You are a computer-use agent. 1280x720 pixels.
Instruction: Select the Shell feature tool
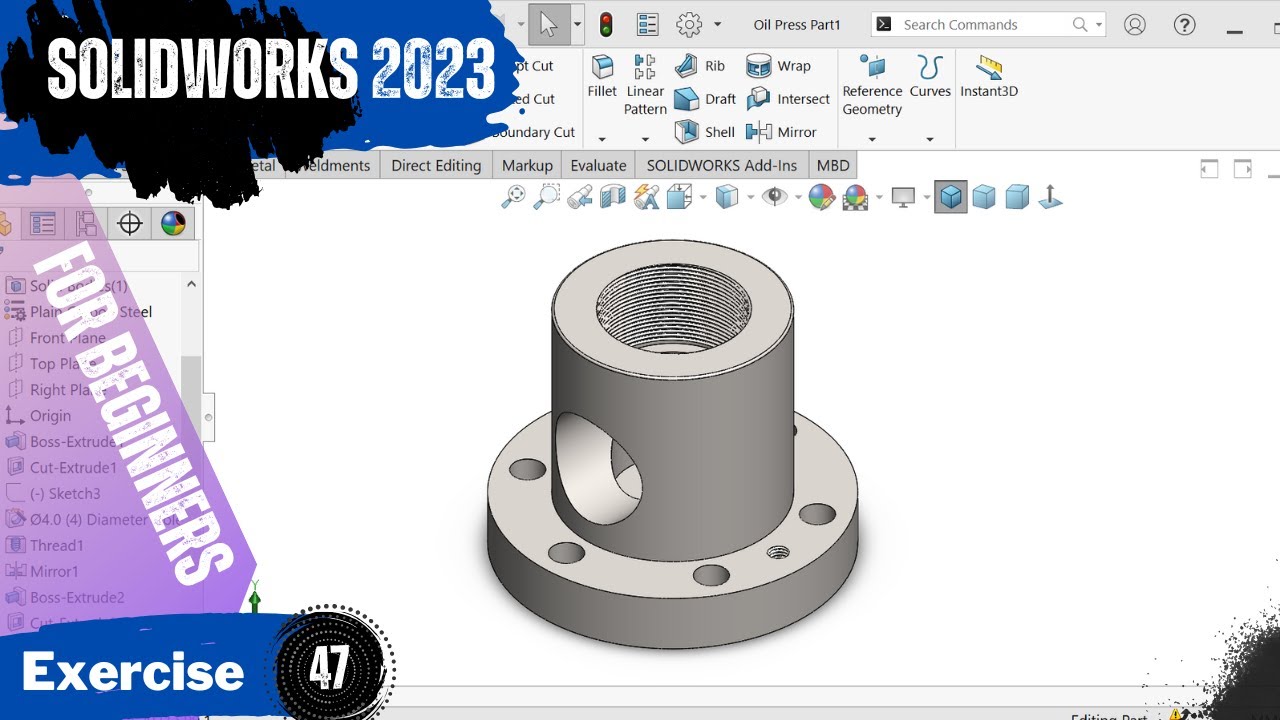[x=705, y=132]
